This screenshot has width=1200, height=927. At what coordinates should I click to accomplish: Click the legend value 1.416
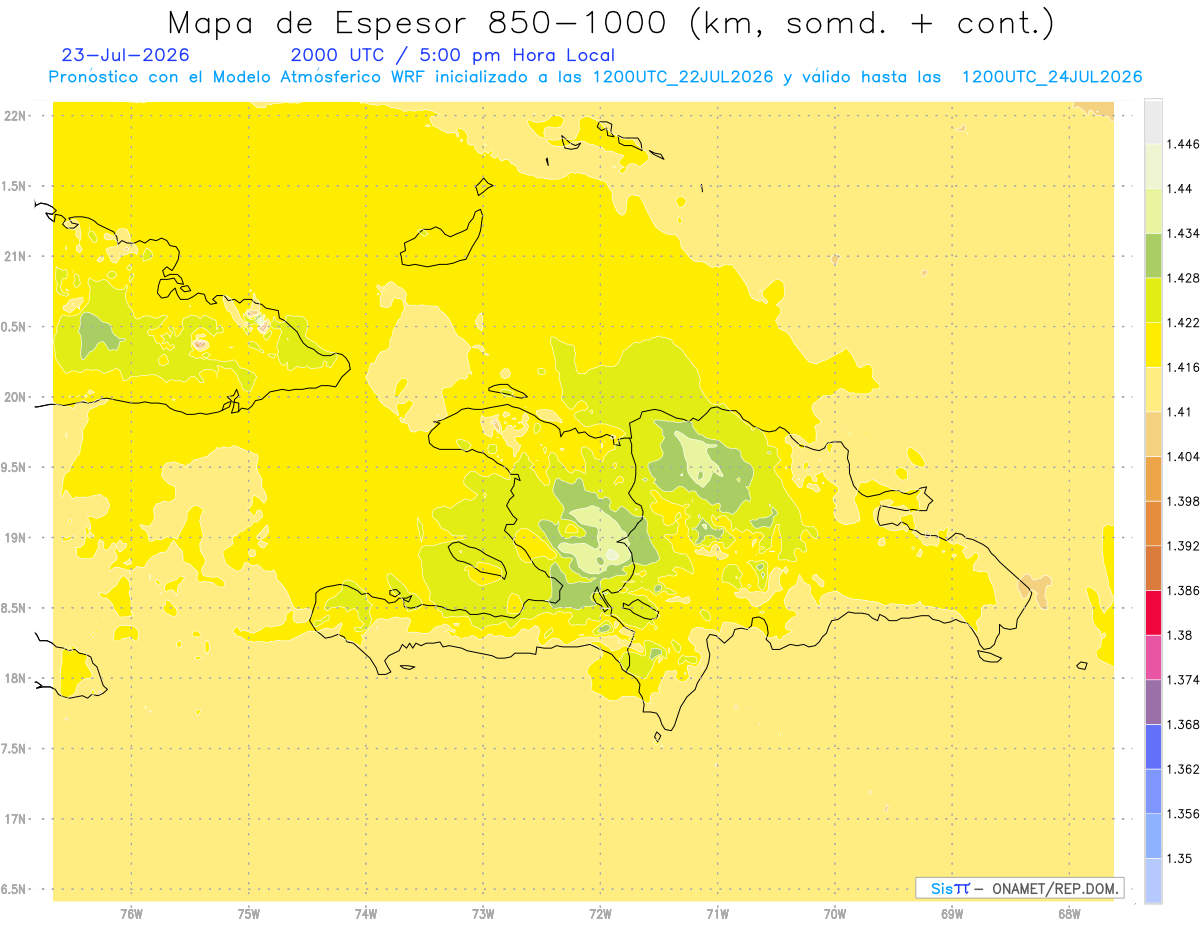(1183, 367)
